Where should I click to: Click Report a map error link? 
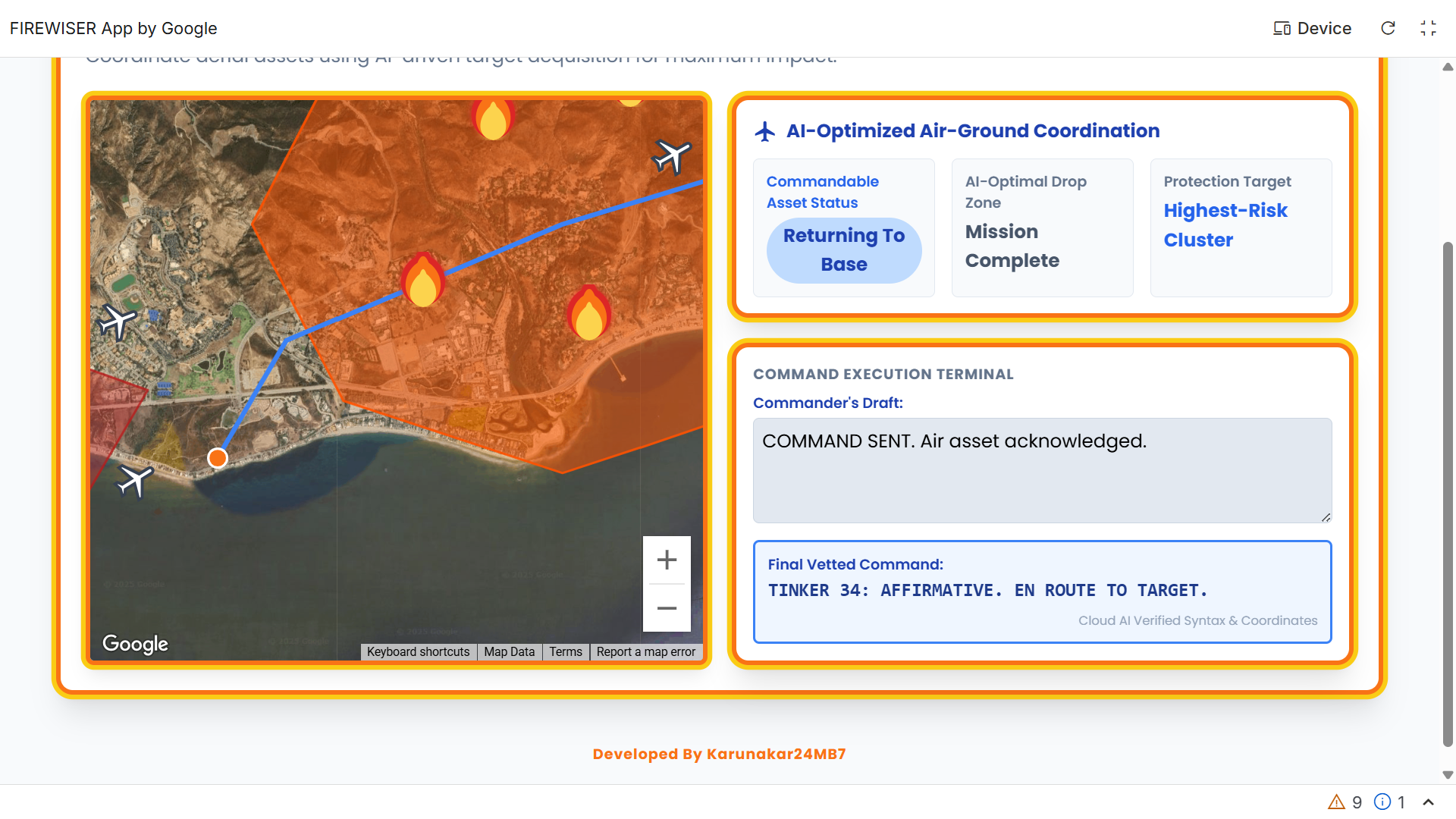click(x=645, y=652)
